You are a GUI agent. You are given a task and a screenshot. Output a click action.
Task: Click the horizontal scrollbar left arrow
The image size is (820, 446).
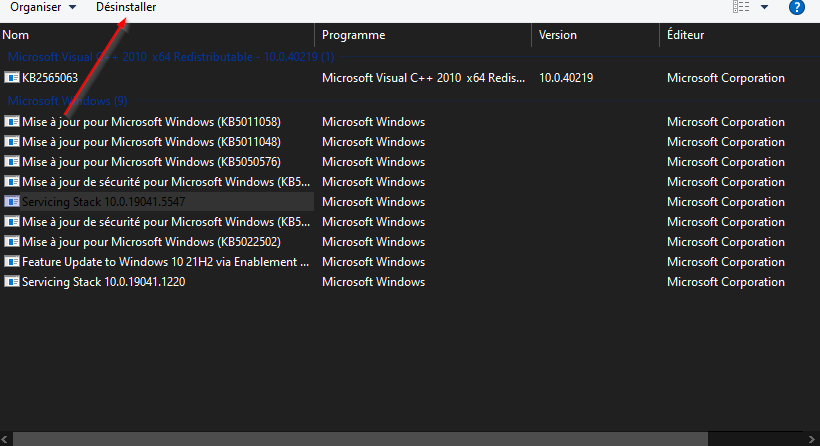5,439
